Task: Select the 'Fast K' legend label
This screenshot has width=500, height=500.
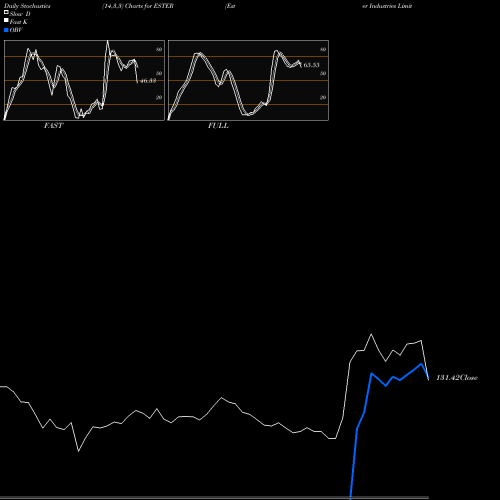Action: 18,22
